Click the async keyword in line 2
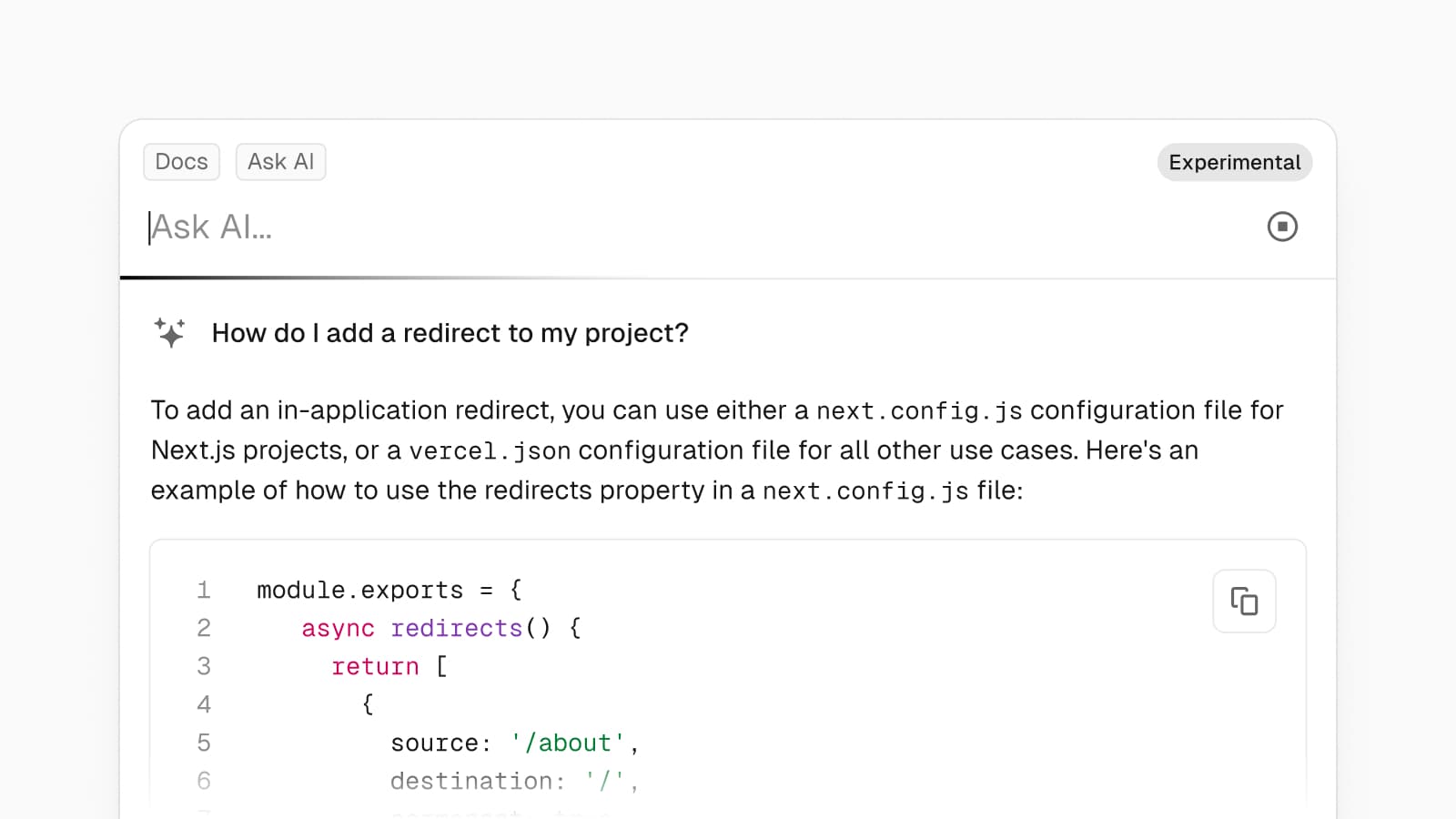The image size is (1456, 819). coord(338,629)
